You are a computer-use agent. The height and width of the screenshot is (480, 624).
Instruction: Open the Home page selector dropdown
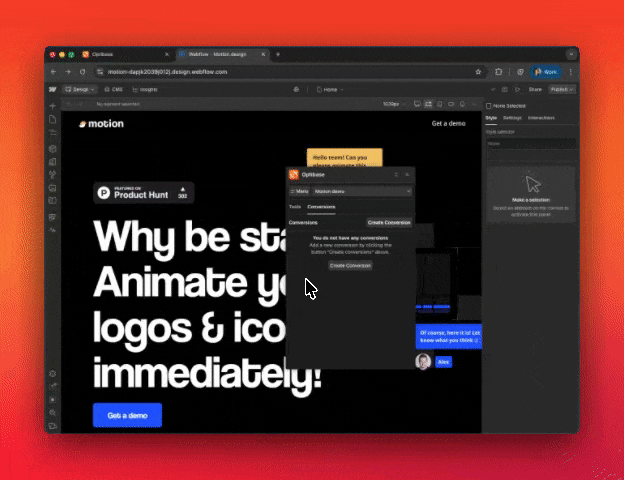point(328,89)
